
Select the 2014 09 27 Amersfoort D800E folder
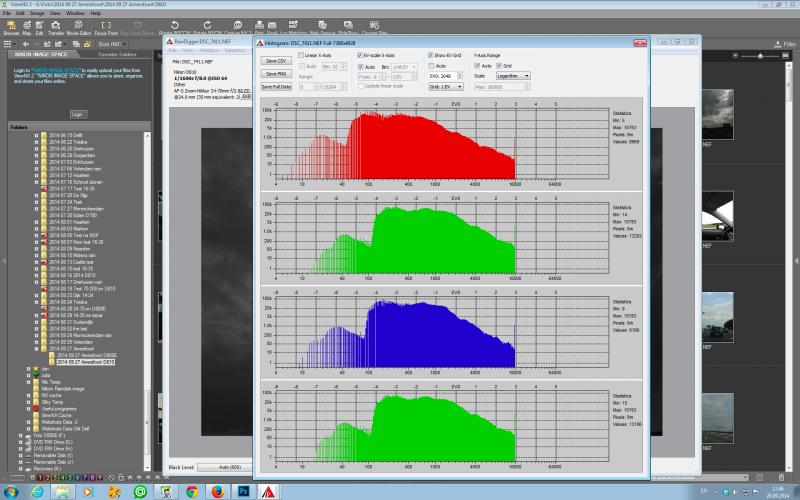pos(87,355)
